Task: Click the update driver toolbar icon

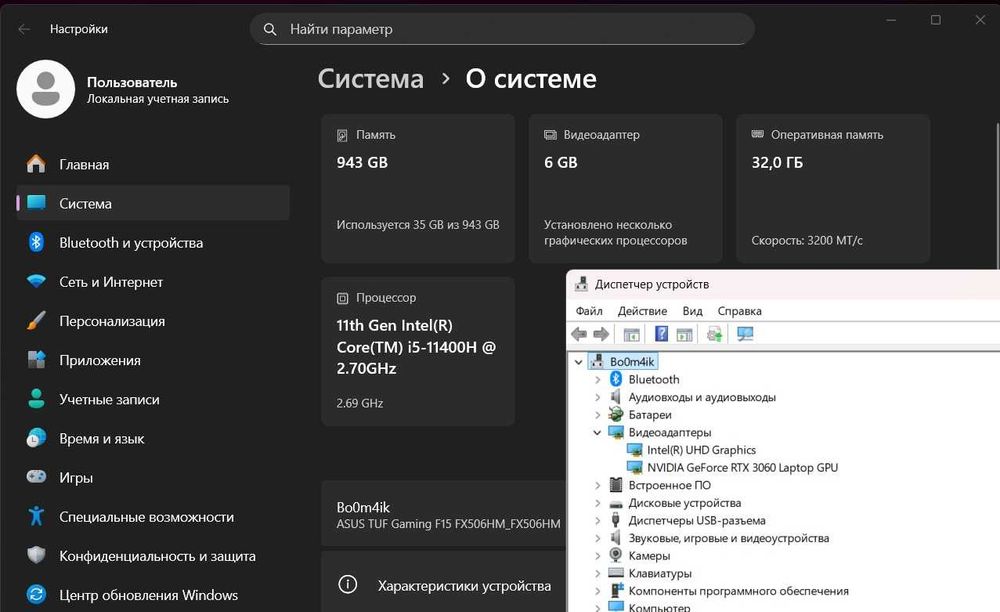Action: point(714,334)
